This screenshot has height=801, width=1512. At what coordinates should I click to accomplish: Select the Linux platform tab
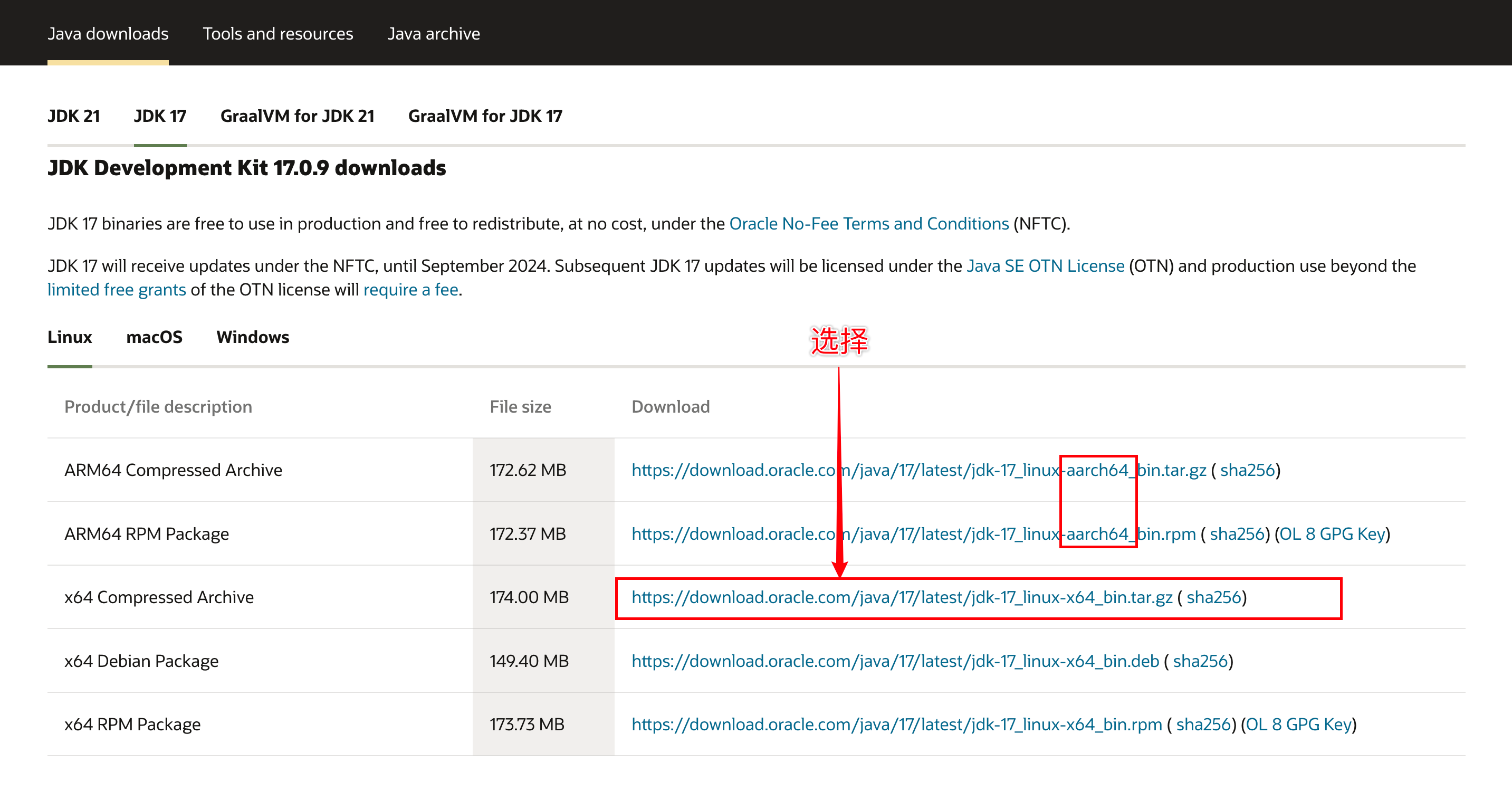pos(69,337)
